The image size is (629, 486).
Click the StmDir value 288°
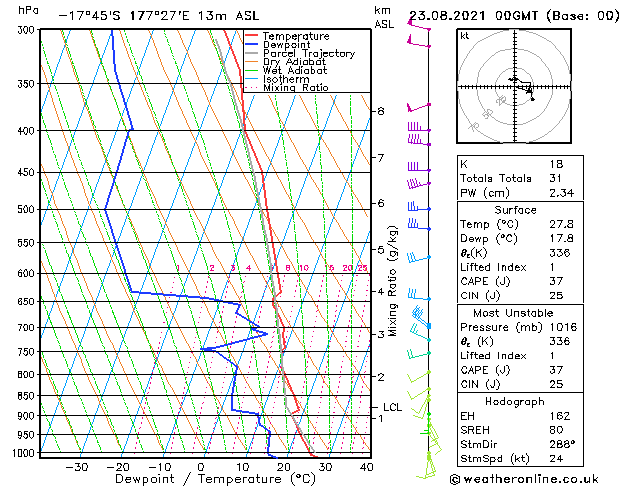tap(562, 444)
